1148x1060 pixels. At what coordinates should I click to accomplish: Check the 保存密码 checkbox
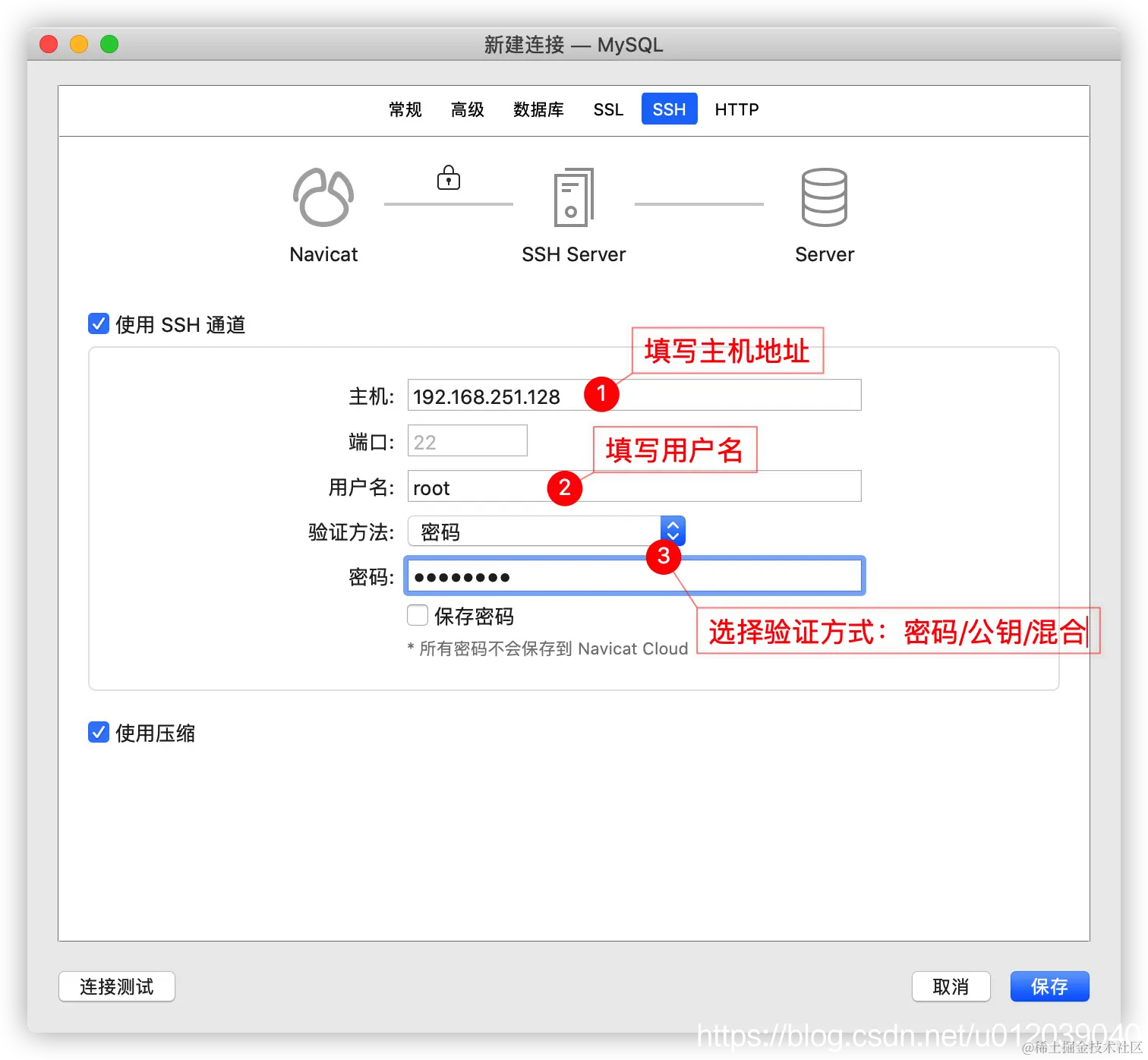click(x=418, y=616)
